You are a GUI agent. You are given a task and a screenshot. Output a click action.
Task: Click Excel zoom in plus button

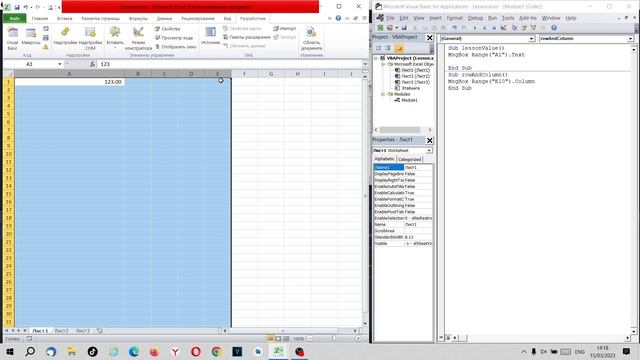point(358,339)
